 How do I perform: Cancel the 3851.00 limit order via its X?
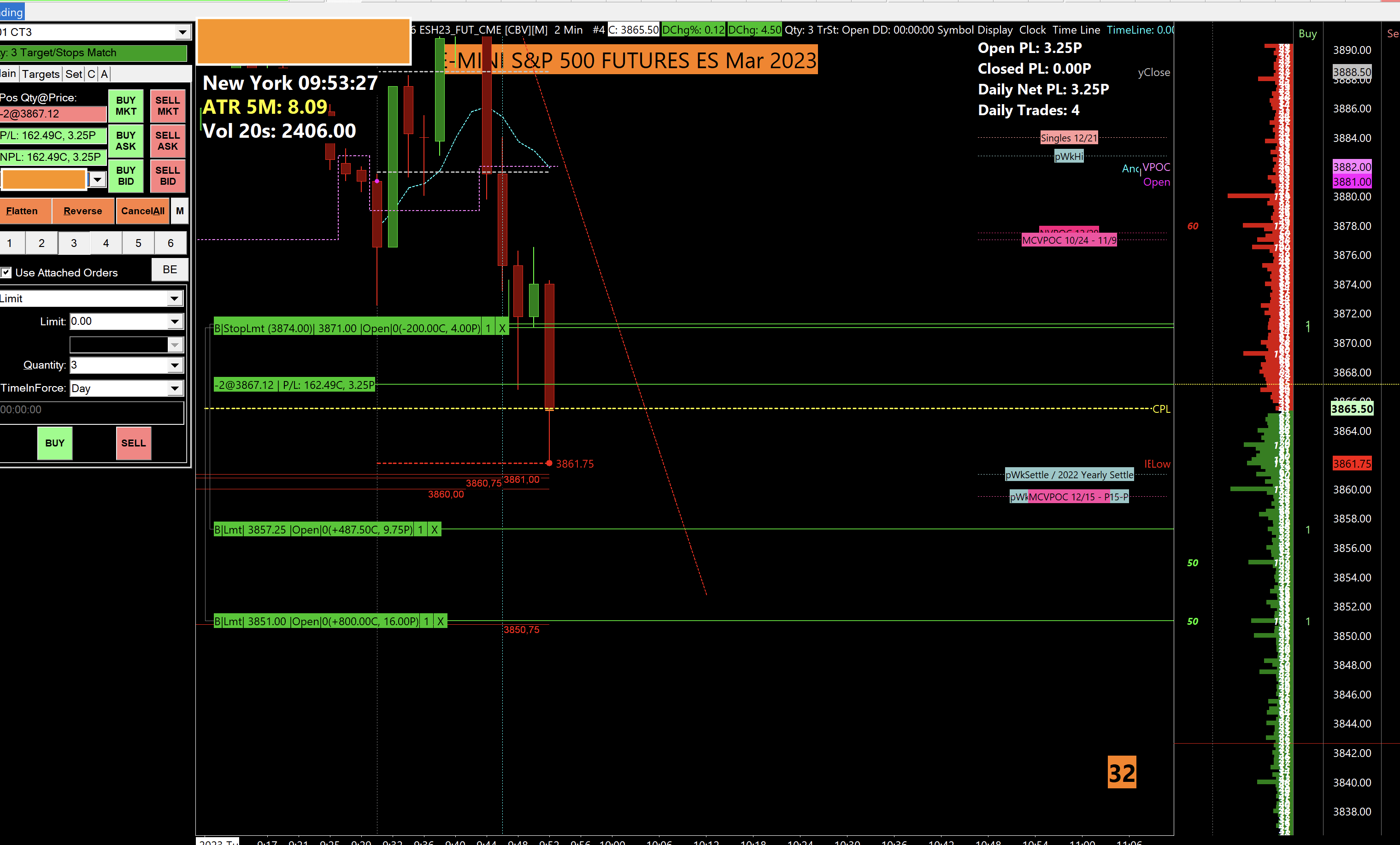(x=440, y=621)
